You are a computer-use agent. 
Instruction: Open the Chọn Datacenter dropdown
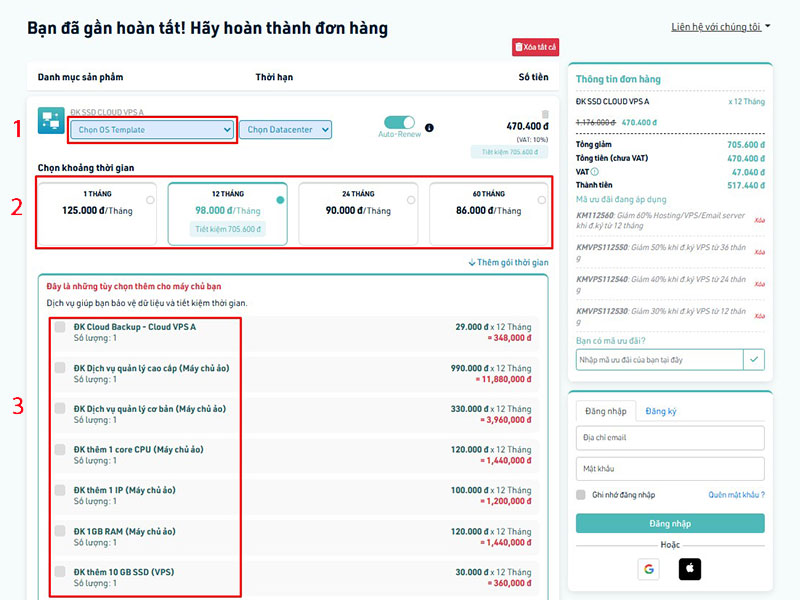[284, 129]
